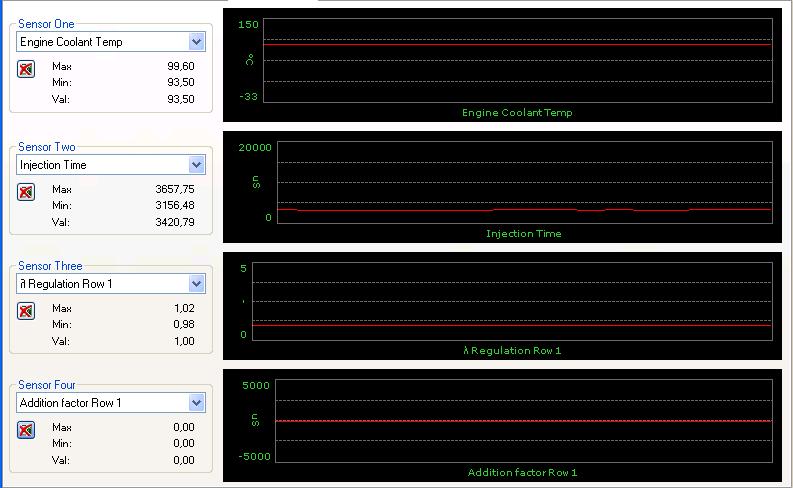This screenshot has height=488, width=793.
Task: Select the Sensor Two Val reading 3420,79
Action: tap(175, 222)
